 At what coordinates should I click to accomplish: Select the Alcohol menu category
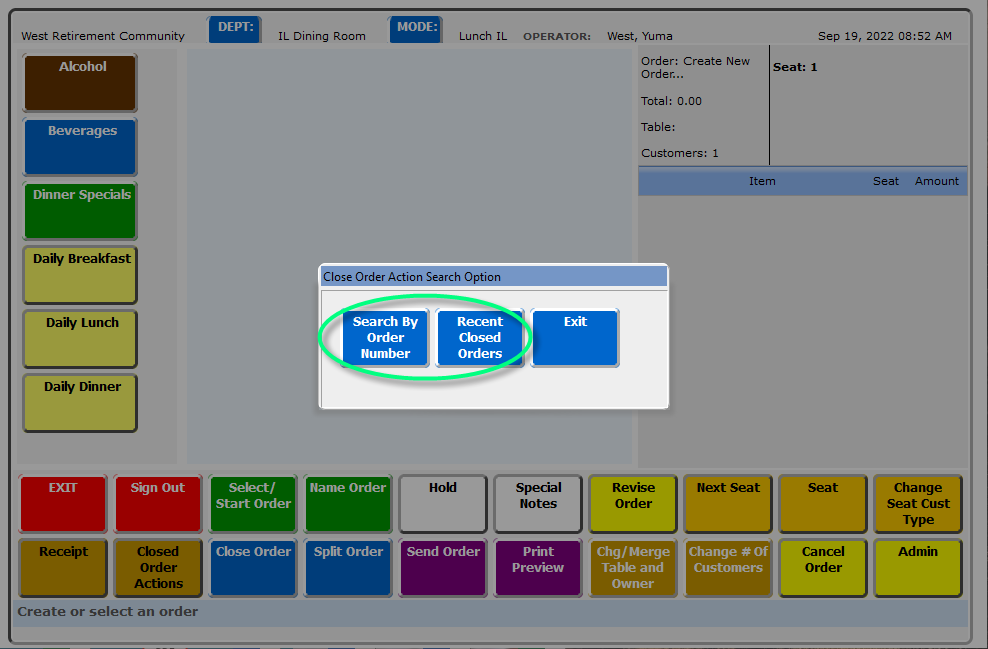pyautogui.click(x=81, y=82)
